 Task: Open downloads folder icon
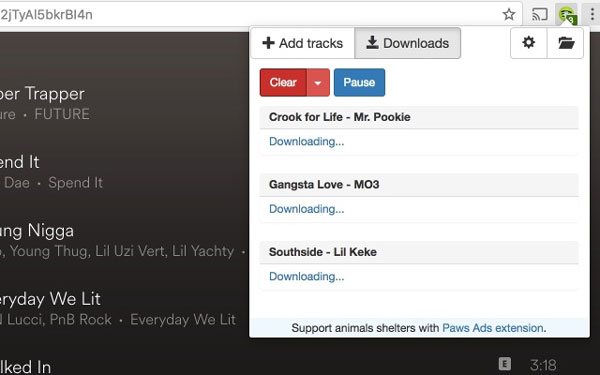(566, 42)
